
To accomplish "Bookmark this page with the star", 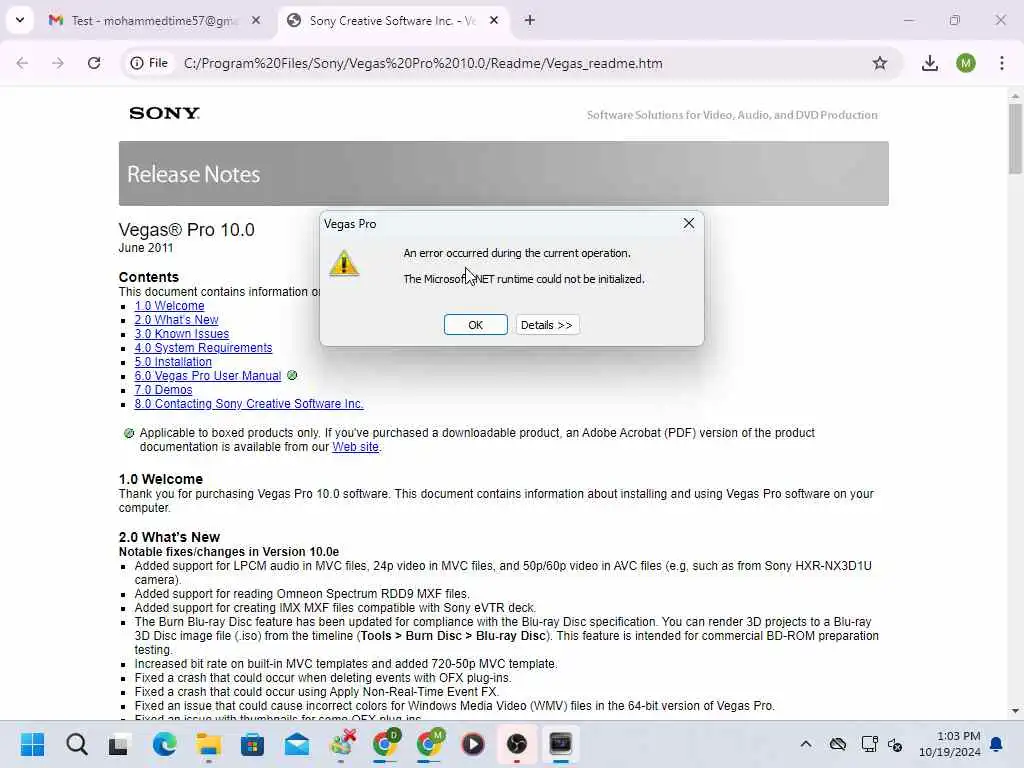I will point(880,63).
